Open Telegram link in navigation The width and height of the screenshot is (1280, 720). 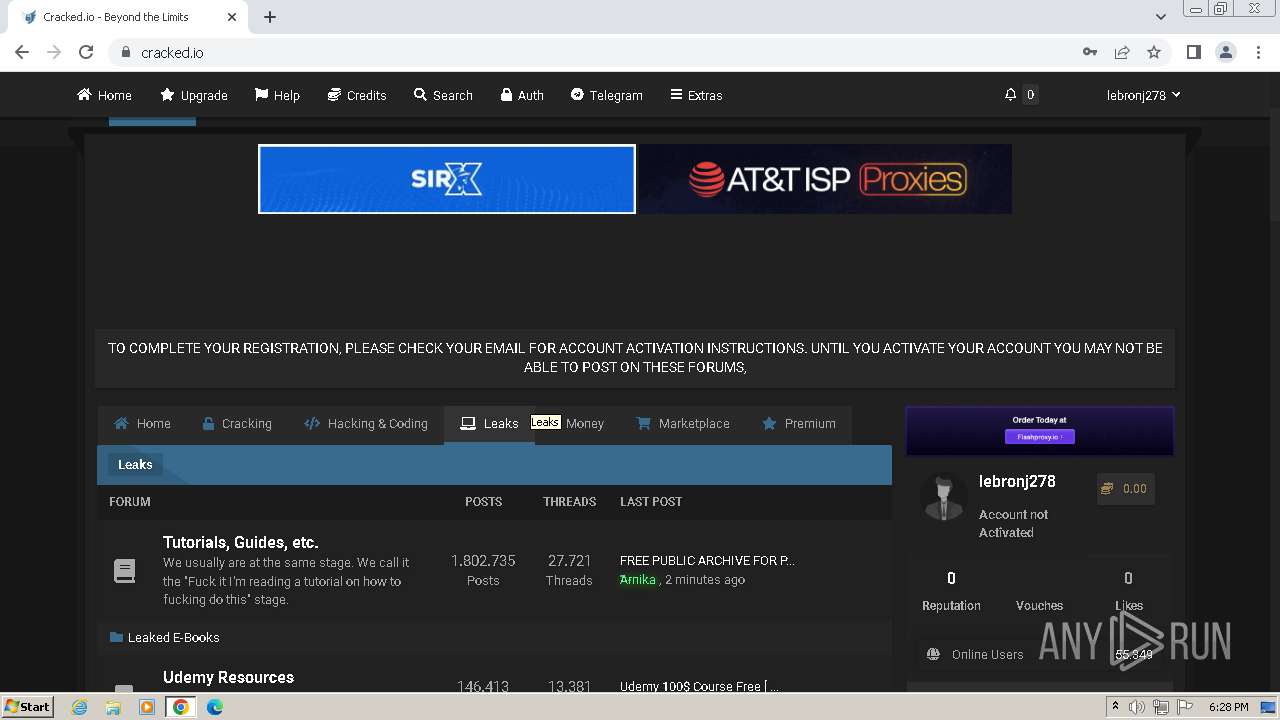click(x=607, y=95)
